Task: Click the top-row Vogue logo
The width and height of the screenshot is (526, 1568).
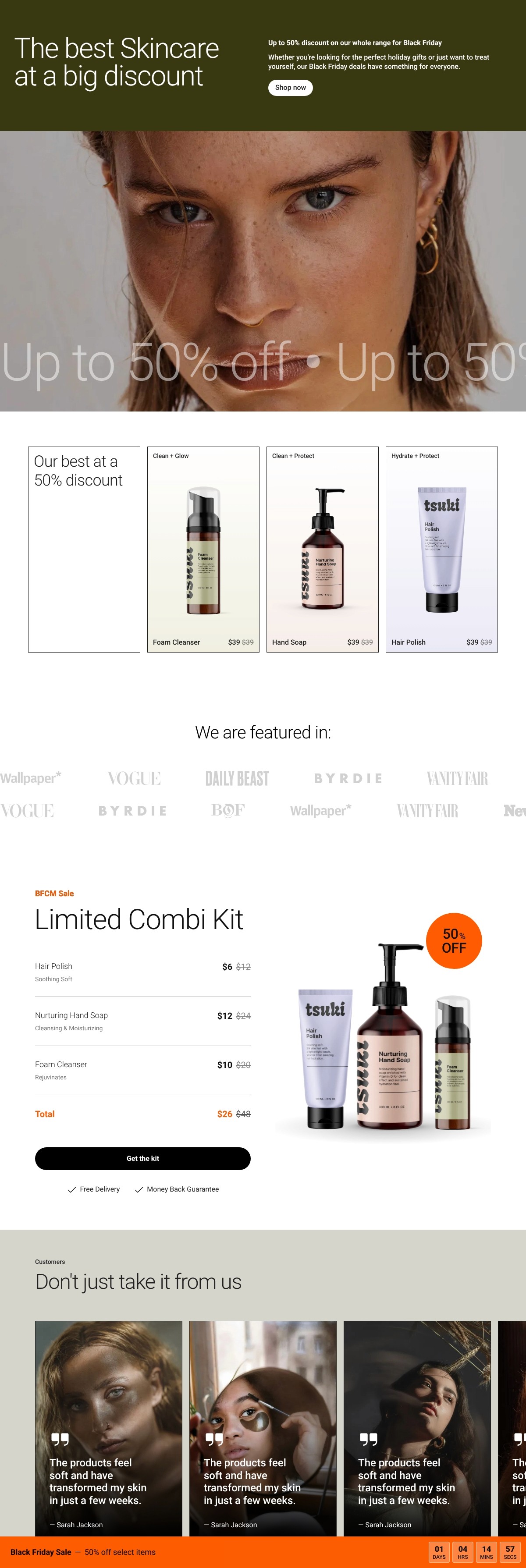Action: [x=135, y=778]
